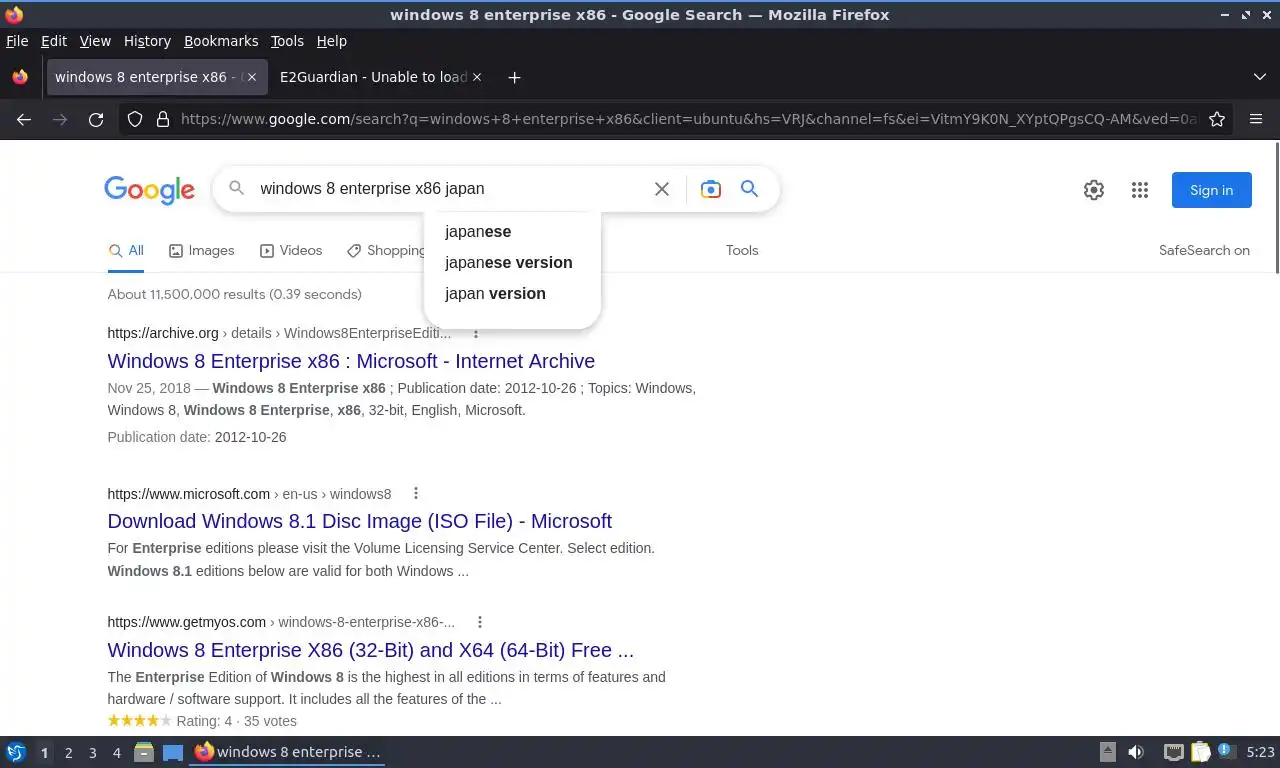This screenshot has width=1280, height=768.
Task: Open the volume control tray icon
Action: (1136, 752)
